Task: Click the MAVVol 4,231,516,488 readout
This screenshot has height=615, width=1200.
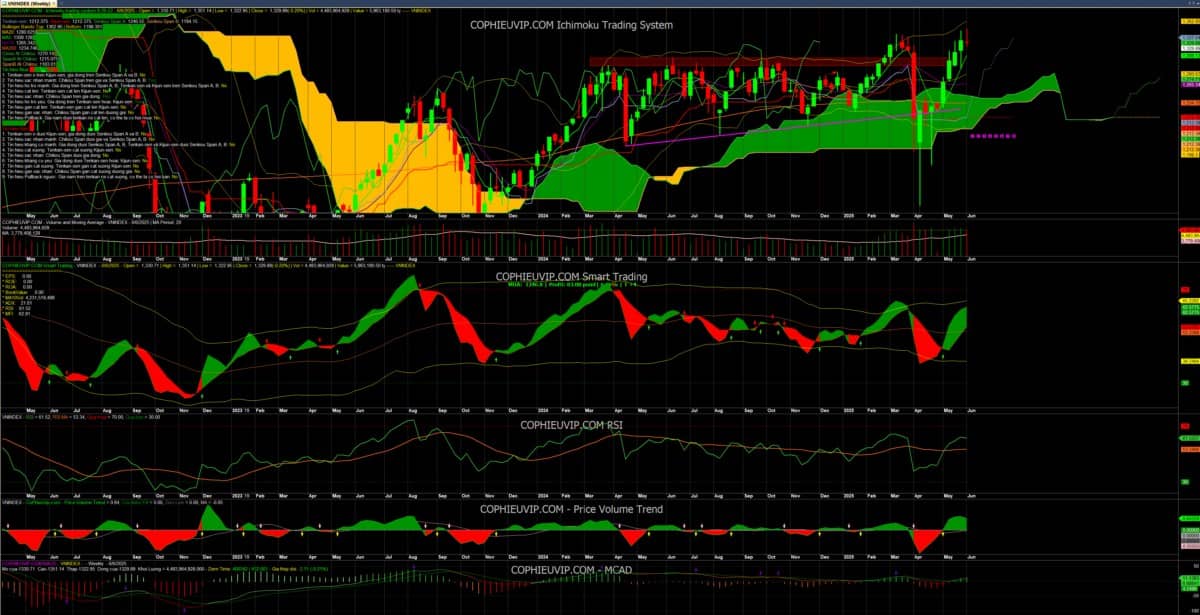Action: point(30,298)
